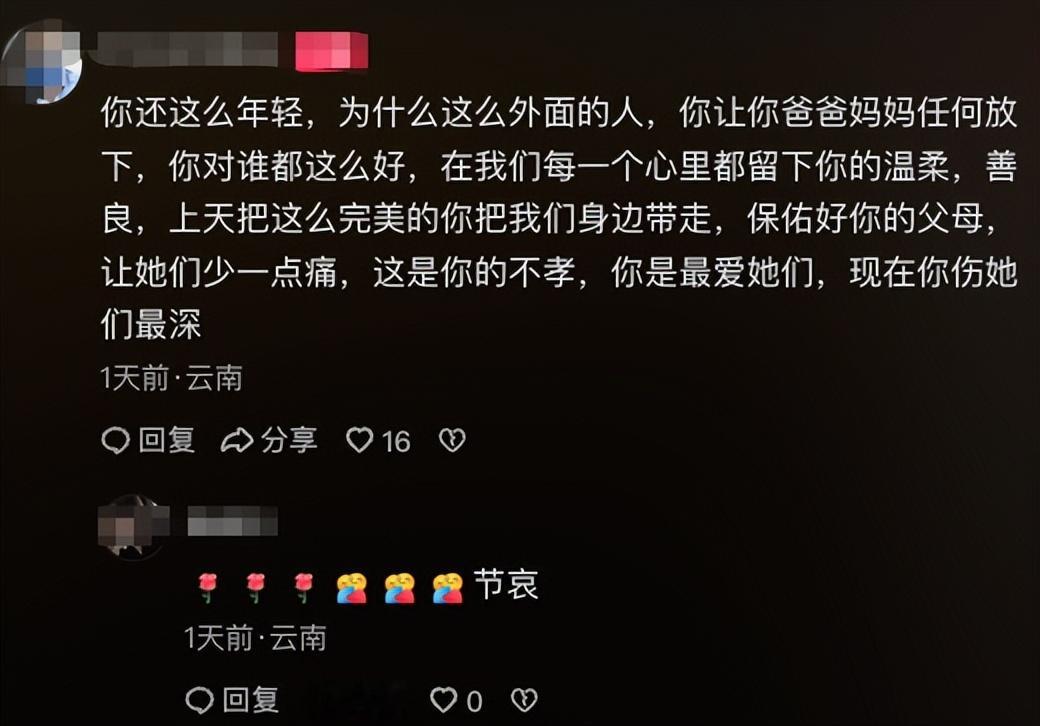Like the first comment with heart icon

coord(359,440)
